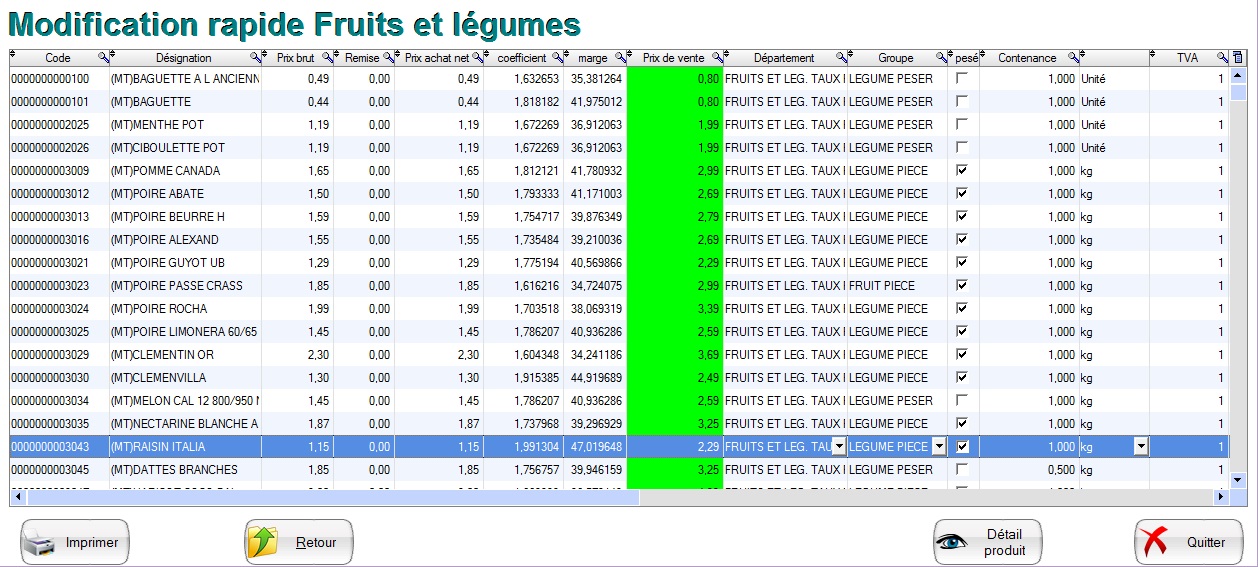
Task: Click the search icon in Code column header
Action: click(x=101, y=58)
